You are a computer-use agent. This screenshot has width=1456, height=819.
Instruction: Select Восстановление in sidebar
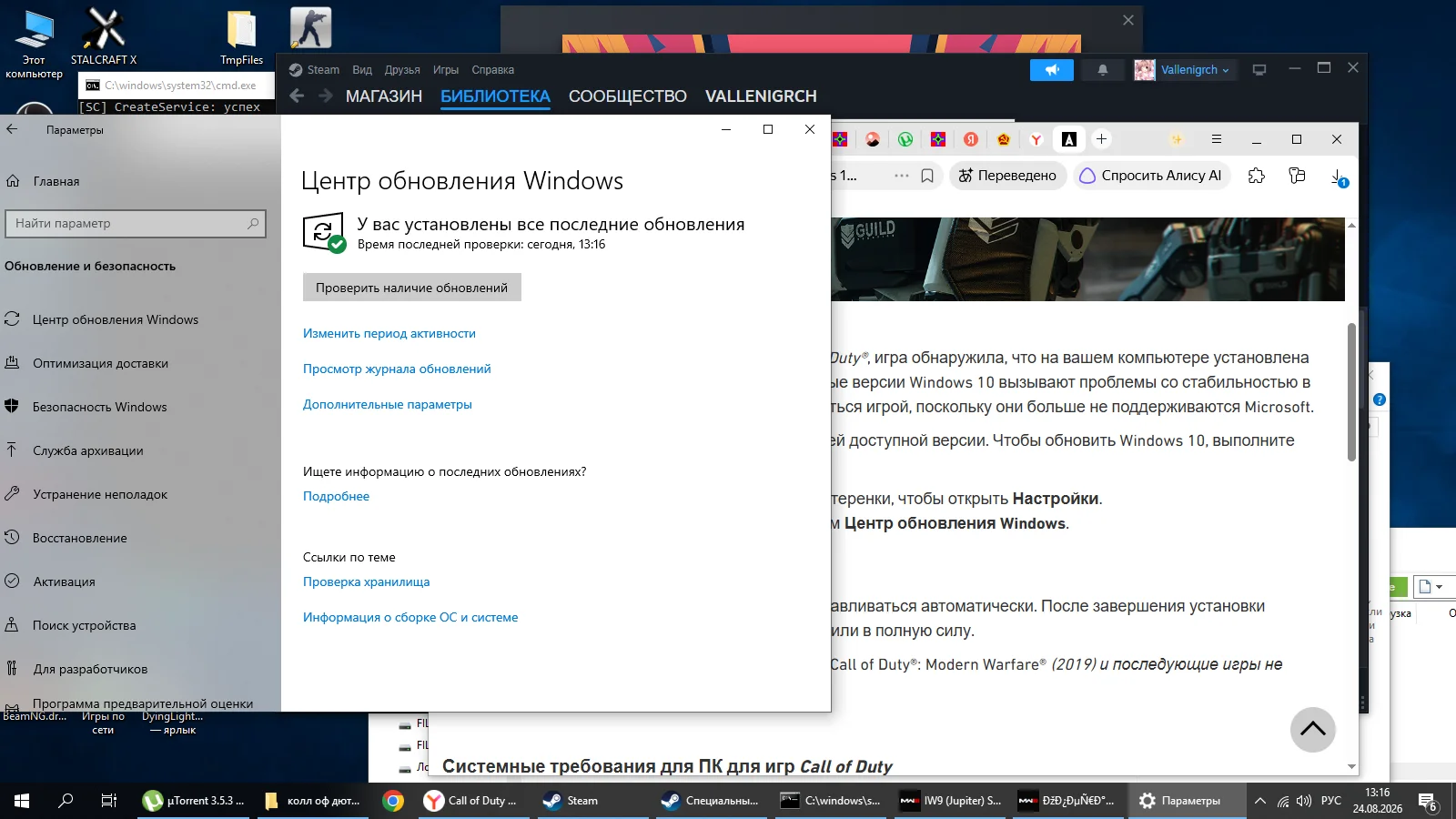(x=140, y=538)
